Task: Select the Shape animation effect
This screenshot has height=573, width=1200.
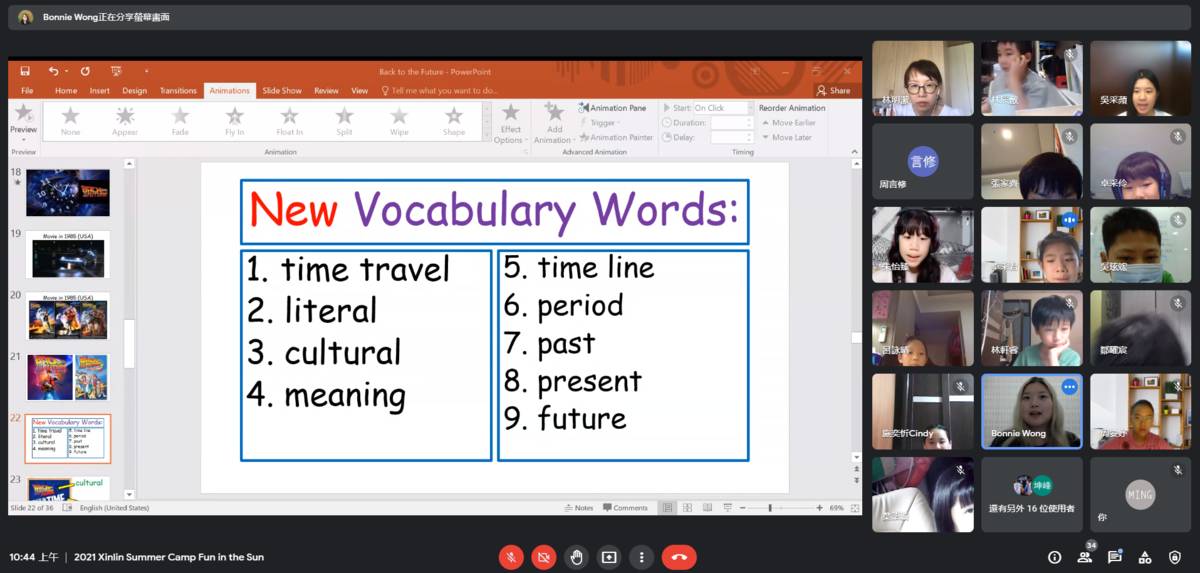Action: coord(454,121)
